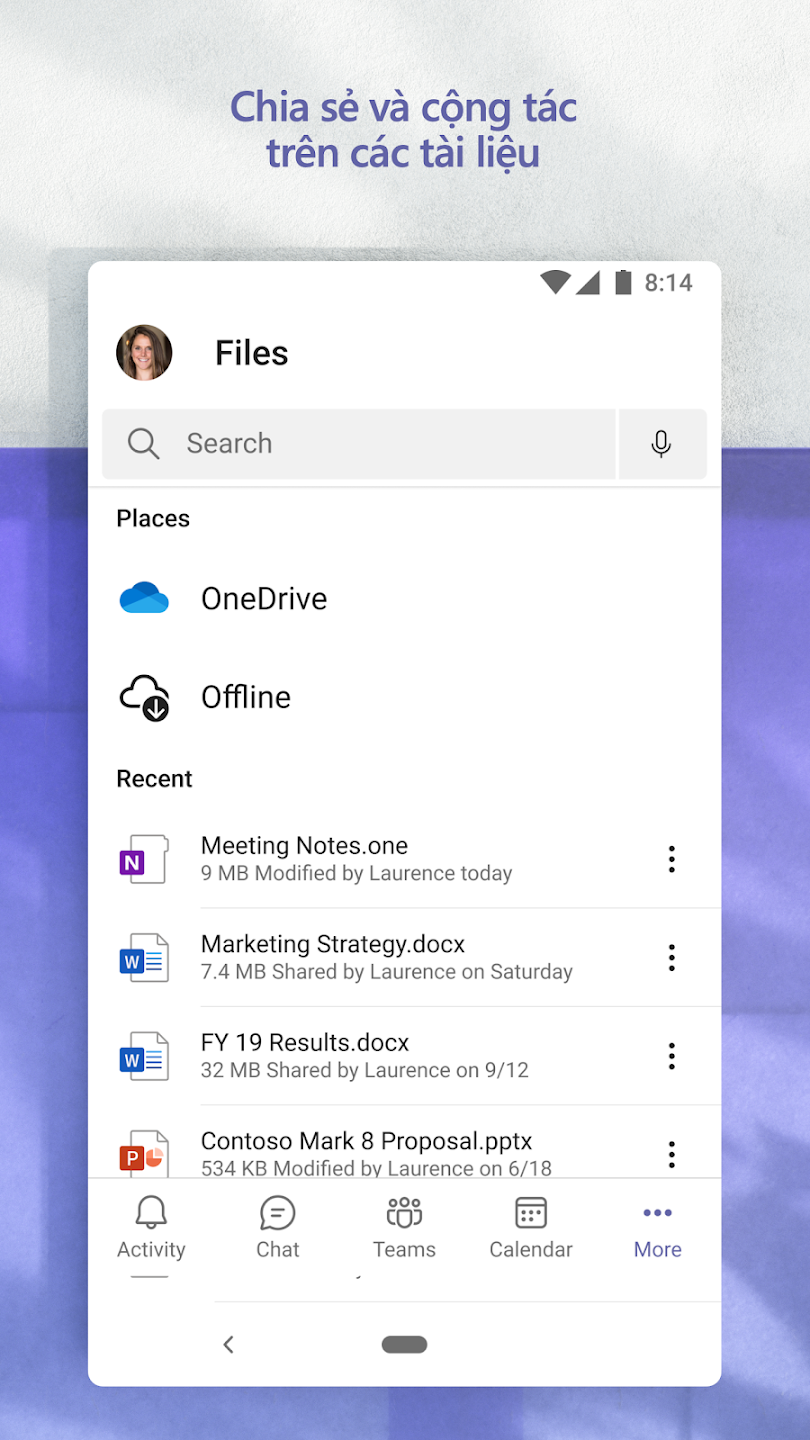The height and width of the screenshot is (1440, 810).
Task: Tap the Word icon for FY 19 Results
Action: (x=144, y=1056)
